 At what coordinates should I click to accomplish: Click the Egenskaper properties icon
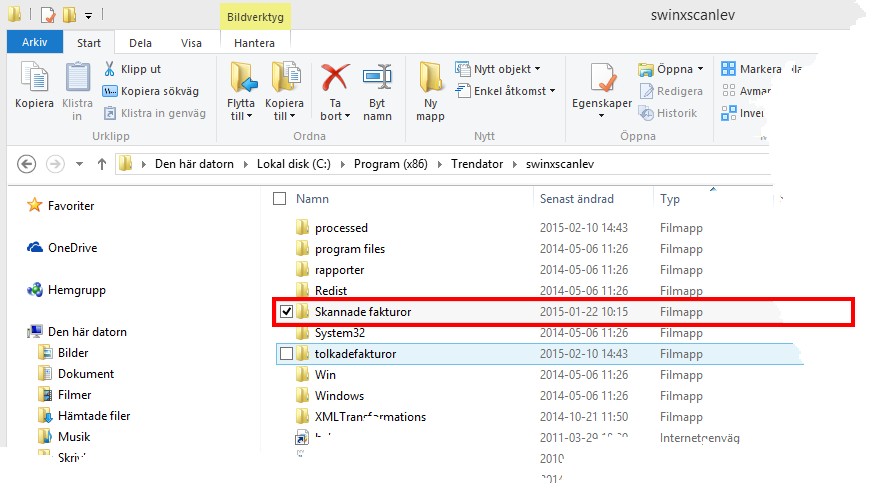click(x=602, y=77)
